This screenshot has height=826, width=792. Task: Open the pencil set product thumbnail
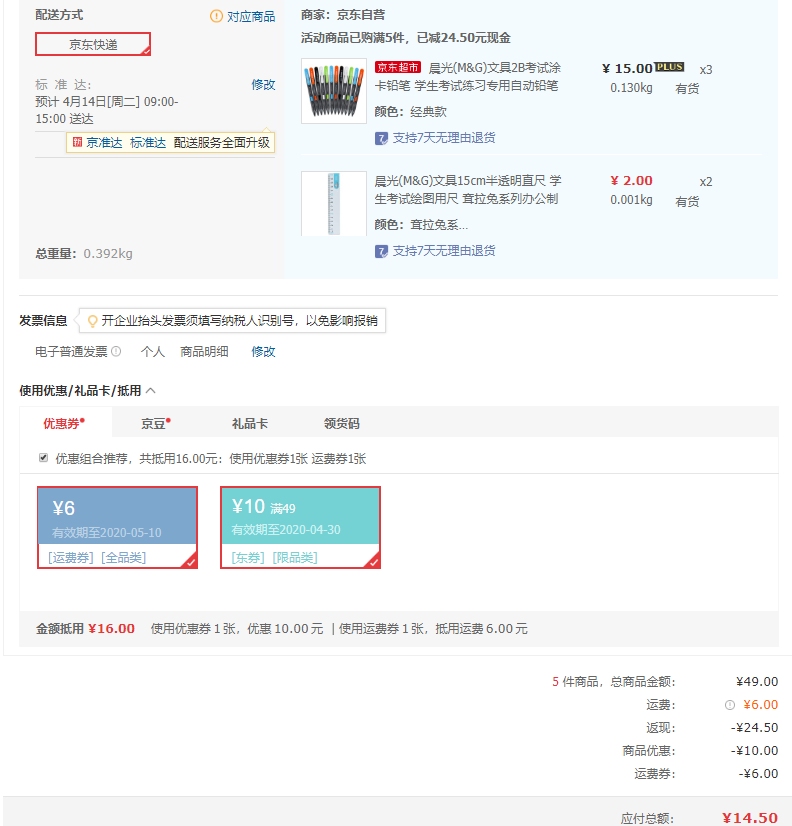[334, 91]
